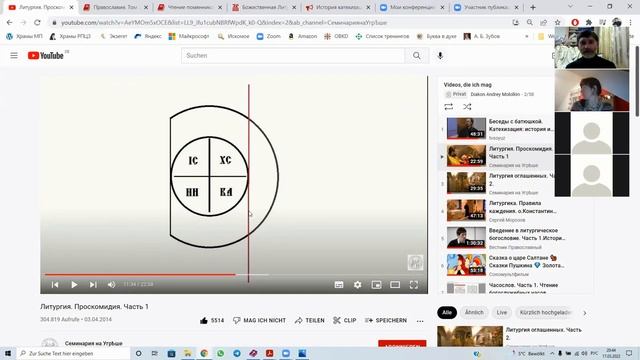Viewport: 640px width, 360px height.
Task: Open the YouTube hamburger guide menu
Action: click(x=14, y=56)
